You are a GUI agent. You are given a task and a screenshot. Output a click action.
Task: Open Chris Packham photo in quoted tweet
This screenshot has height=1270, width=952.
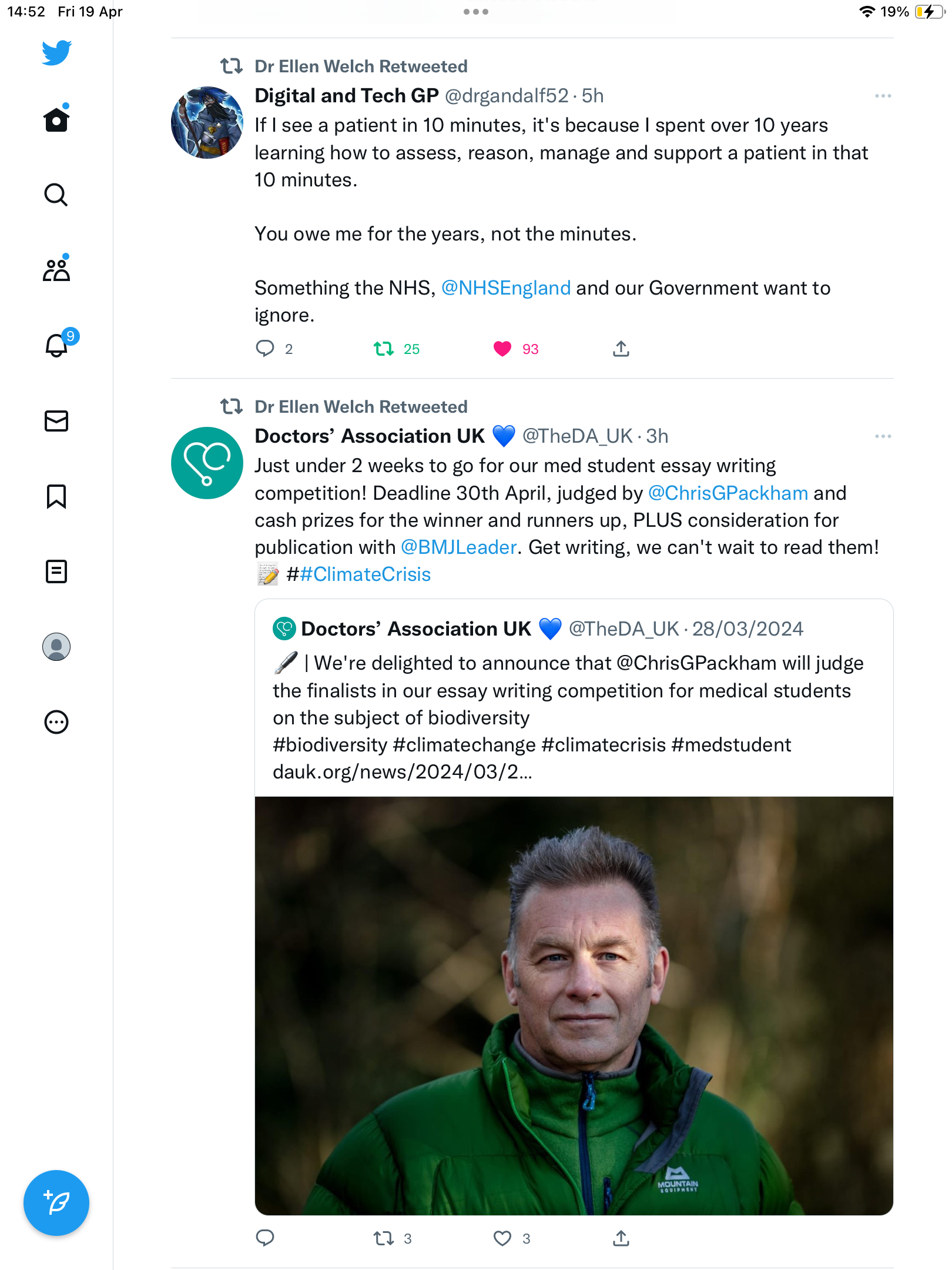[x=574, y=1006]
